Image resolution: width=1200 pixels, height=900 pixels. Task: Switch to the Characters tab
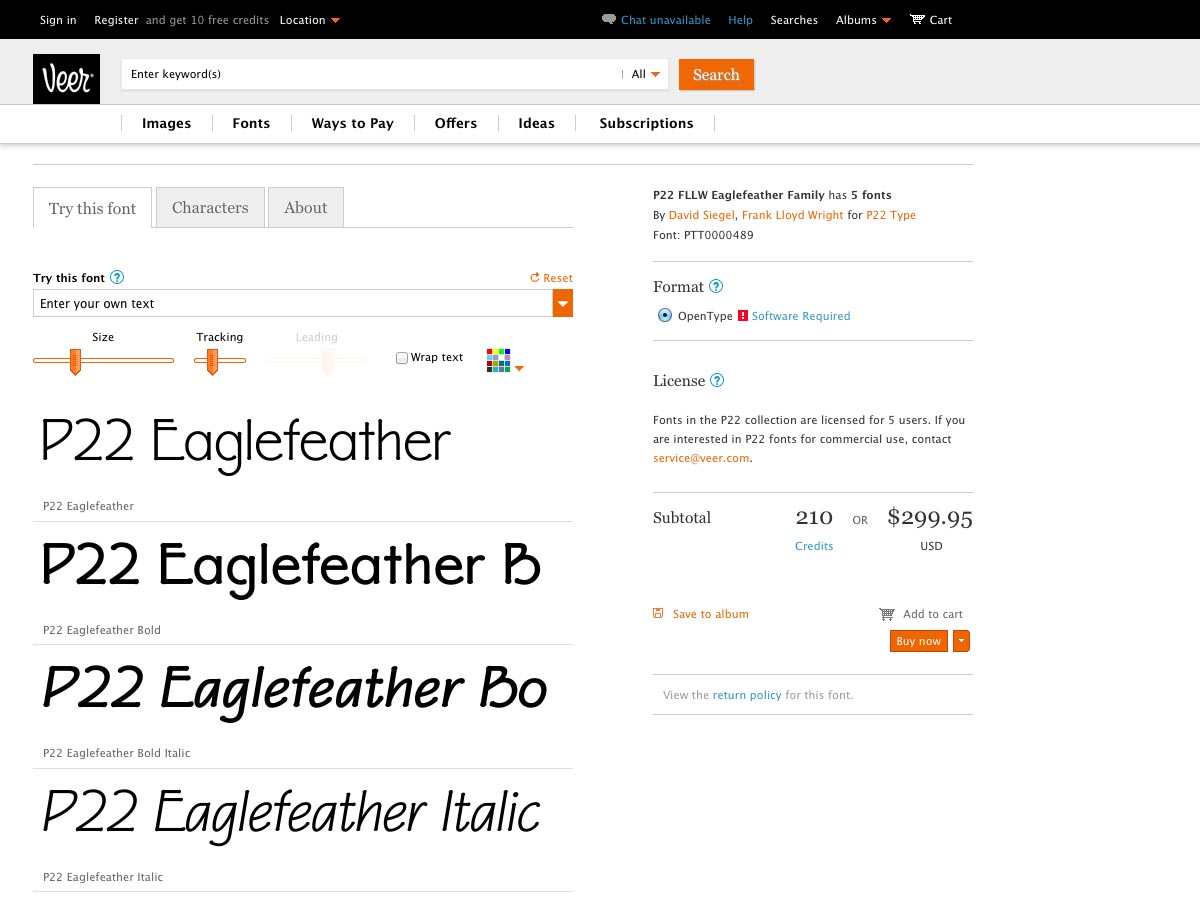click(210, 208)
